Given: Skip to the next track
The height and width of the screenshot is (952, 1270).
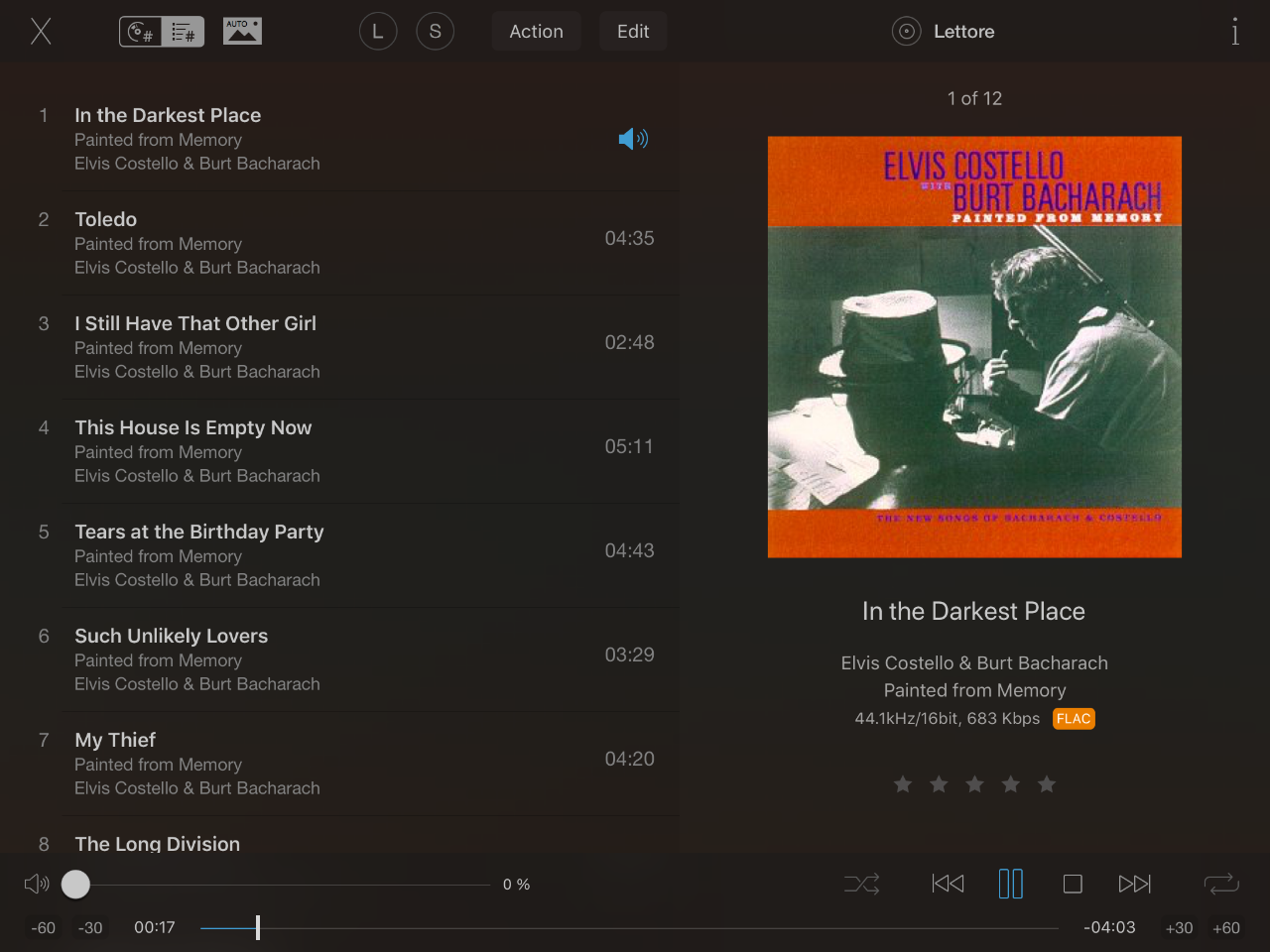Looking at the screenshot, I should coord(1135,884).
